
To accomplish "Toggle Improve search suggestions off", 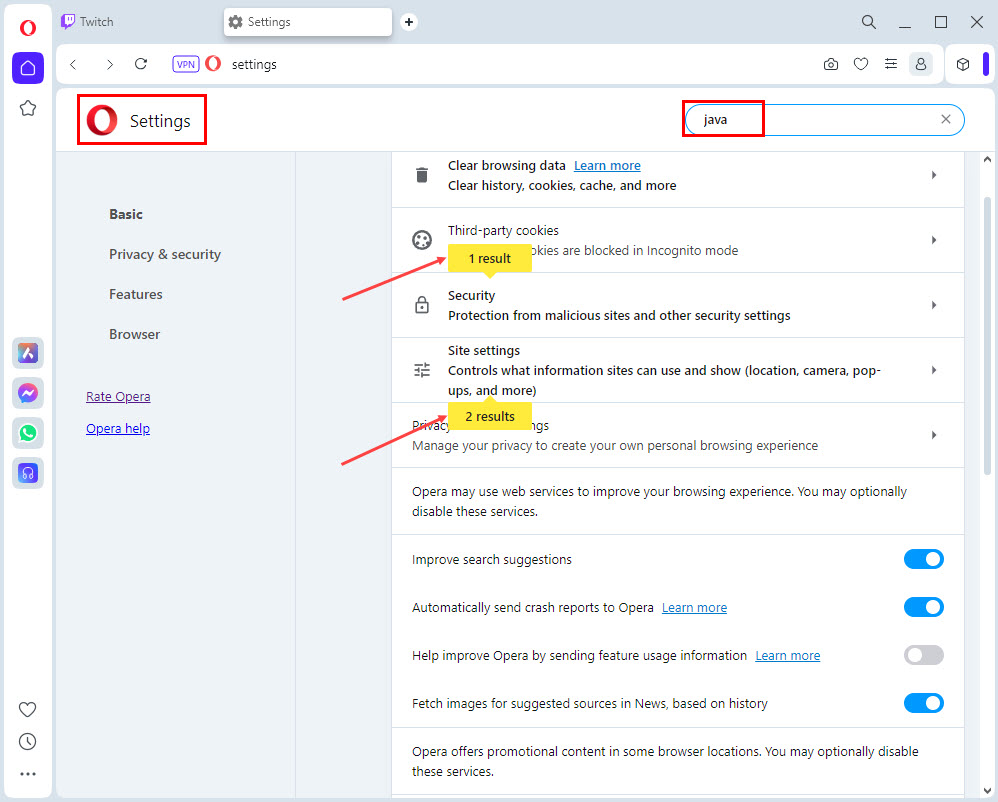I will click(924, 559).
